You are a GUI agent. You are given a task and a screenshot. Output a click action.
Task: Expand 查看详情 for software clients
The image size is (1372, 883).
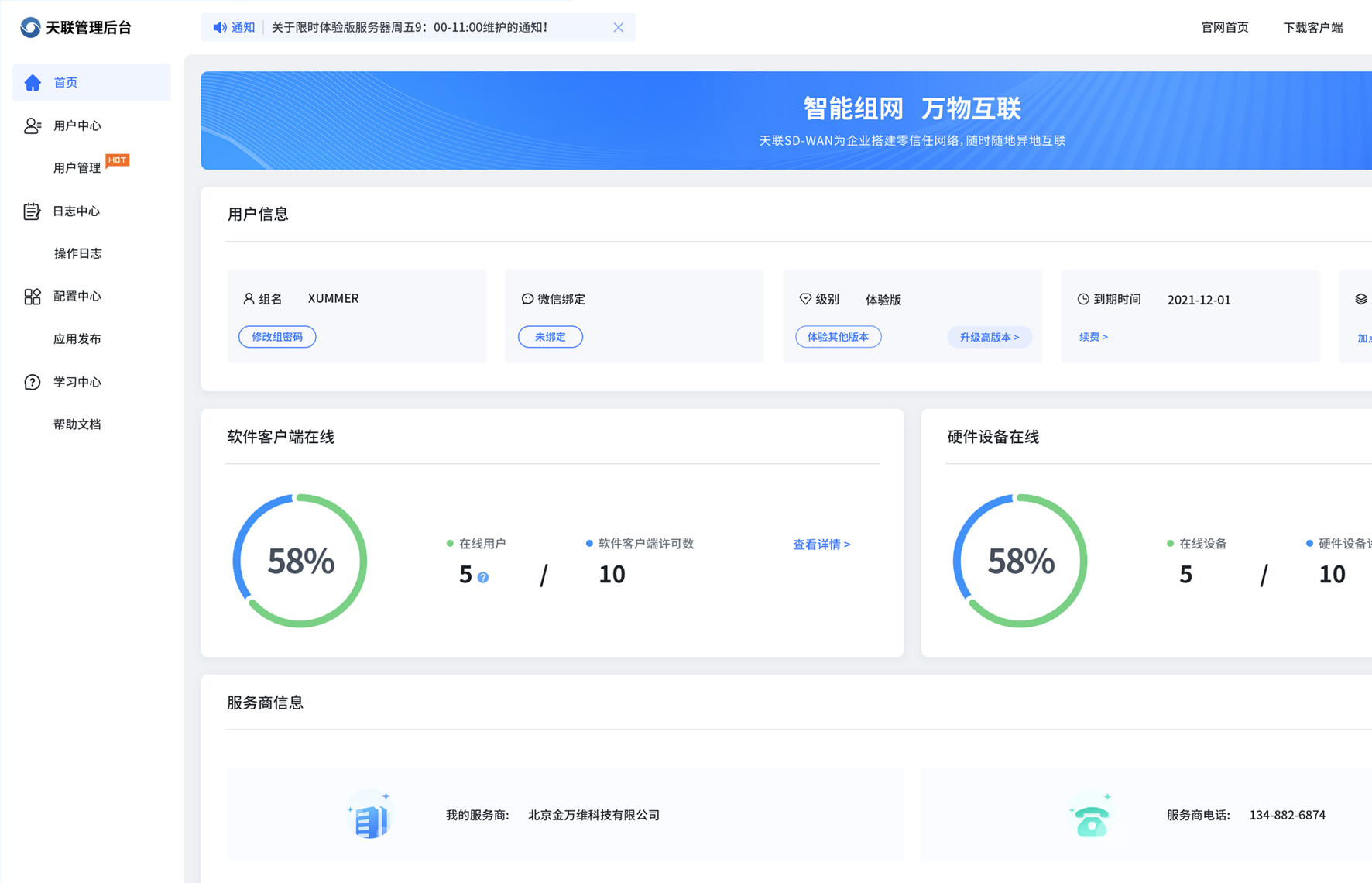pyautogui.click(x=821, y=545)
